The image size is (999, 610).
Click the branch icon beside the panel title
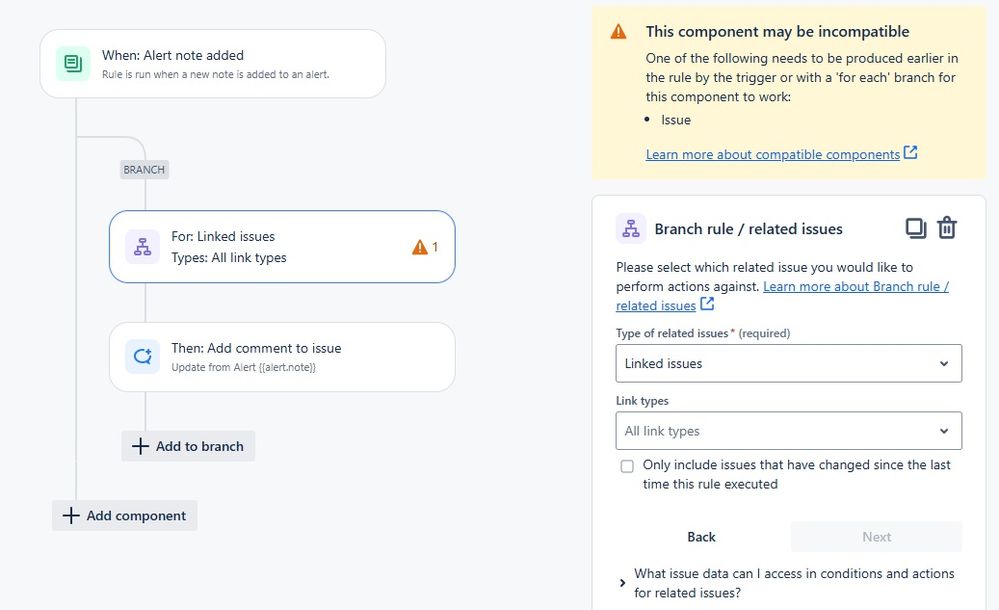[631, 229]
